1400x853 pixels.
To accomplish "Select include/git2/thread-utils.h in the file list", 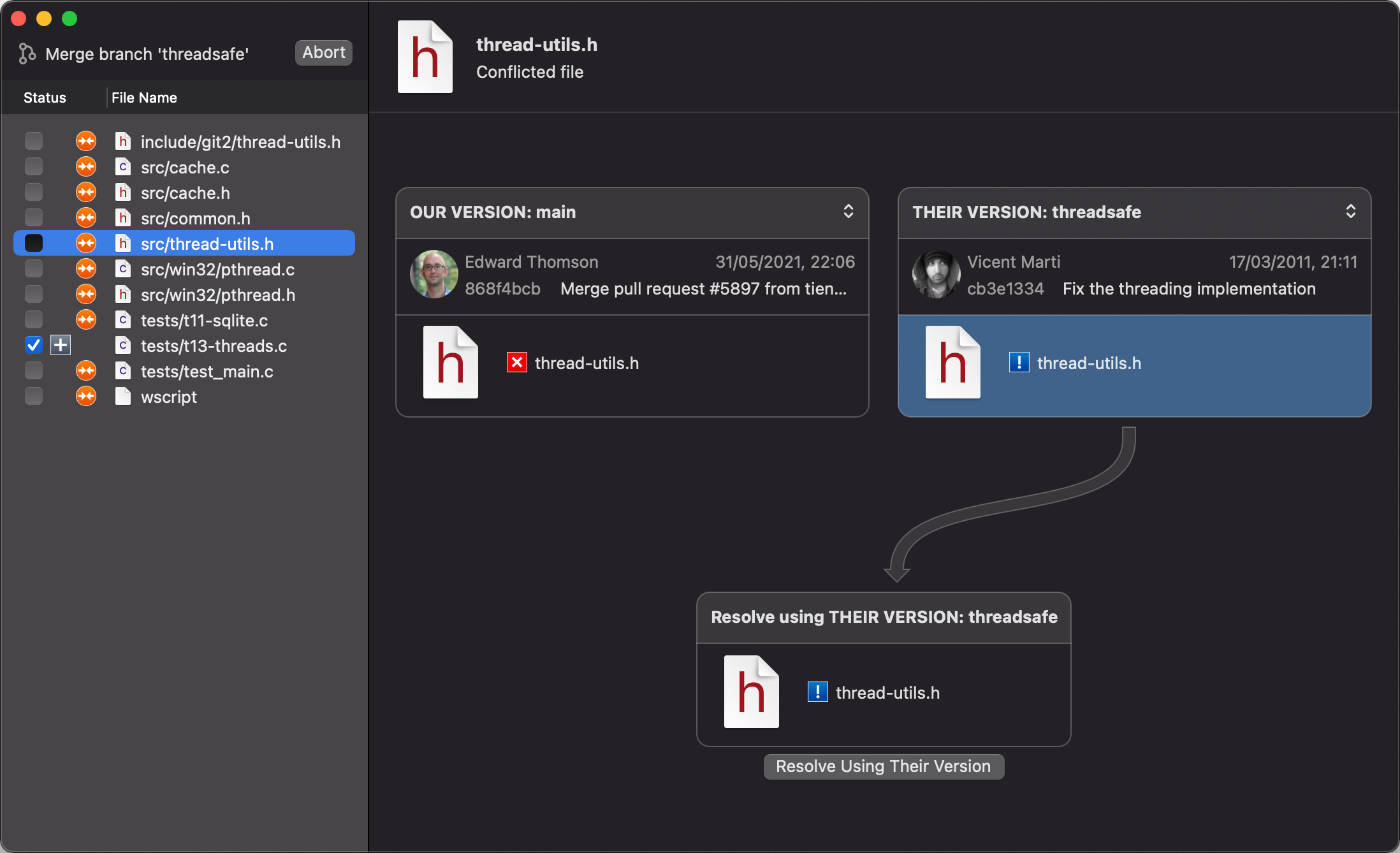I will 184,141.
